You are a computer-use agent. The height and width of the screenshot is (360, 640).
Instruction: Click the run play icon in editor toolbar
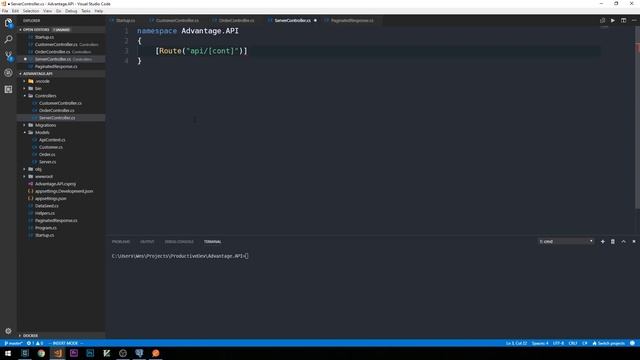coord(613,20)
